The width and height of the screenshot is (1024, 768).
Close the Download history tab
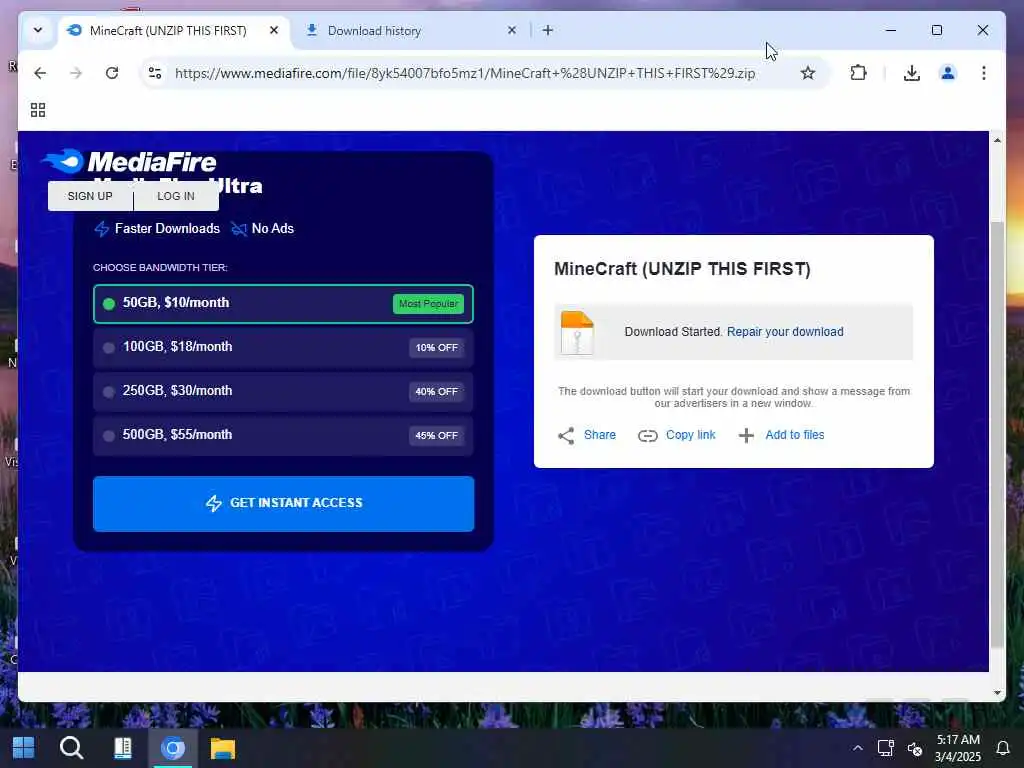tap(511, 30)
